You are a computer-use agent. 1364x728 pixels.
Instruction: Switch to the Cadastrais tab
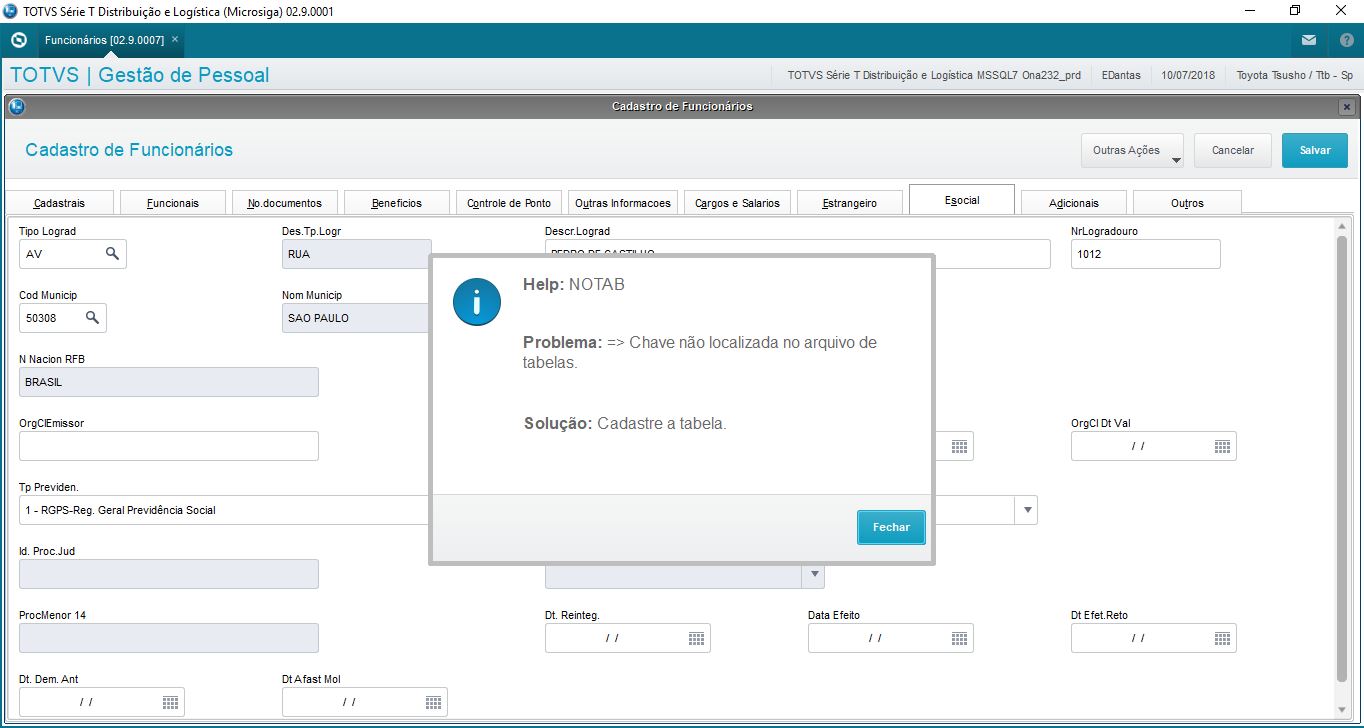[59, 203]
